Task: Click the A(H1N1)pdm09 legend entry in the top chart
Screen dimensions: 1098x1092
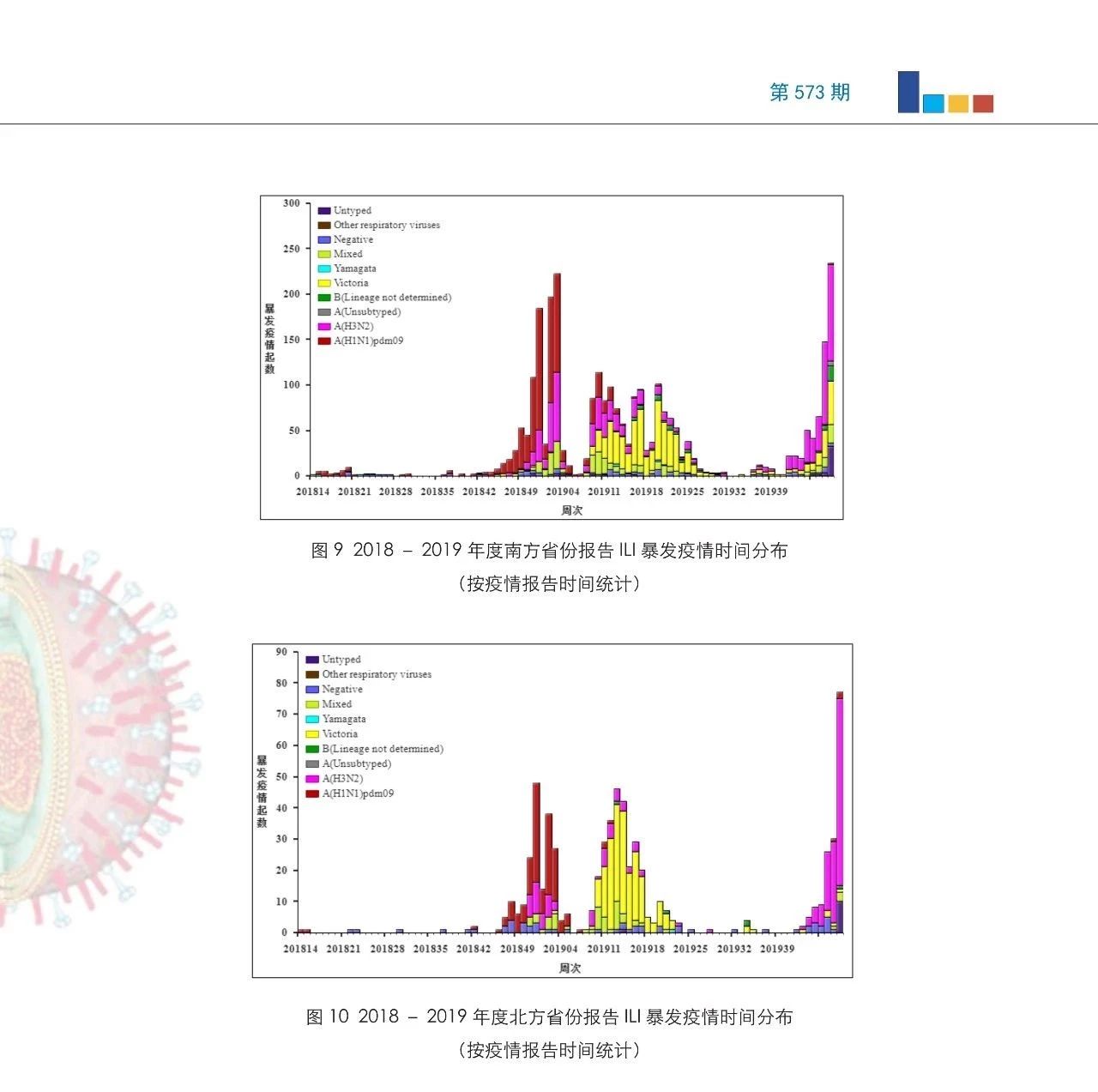Action: point(368,341)
